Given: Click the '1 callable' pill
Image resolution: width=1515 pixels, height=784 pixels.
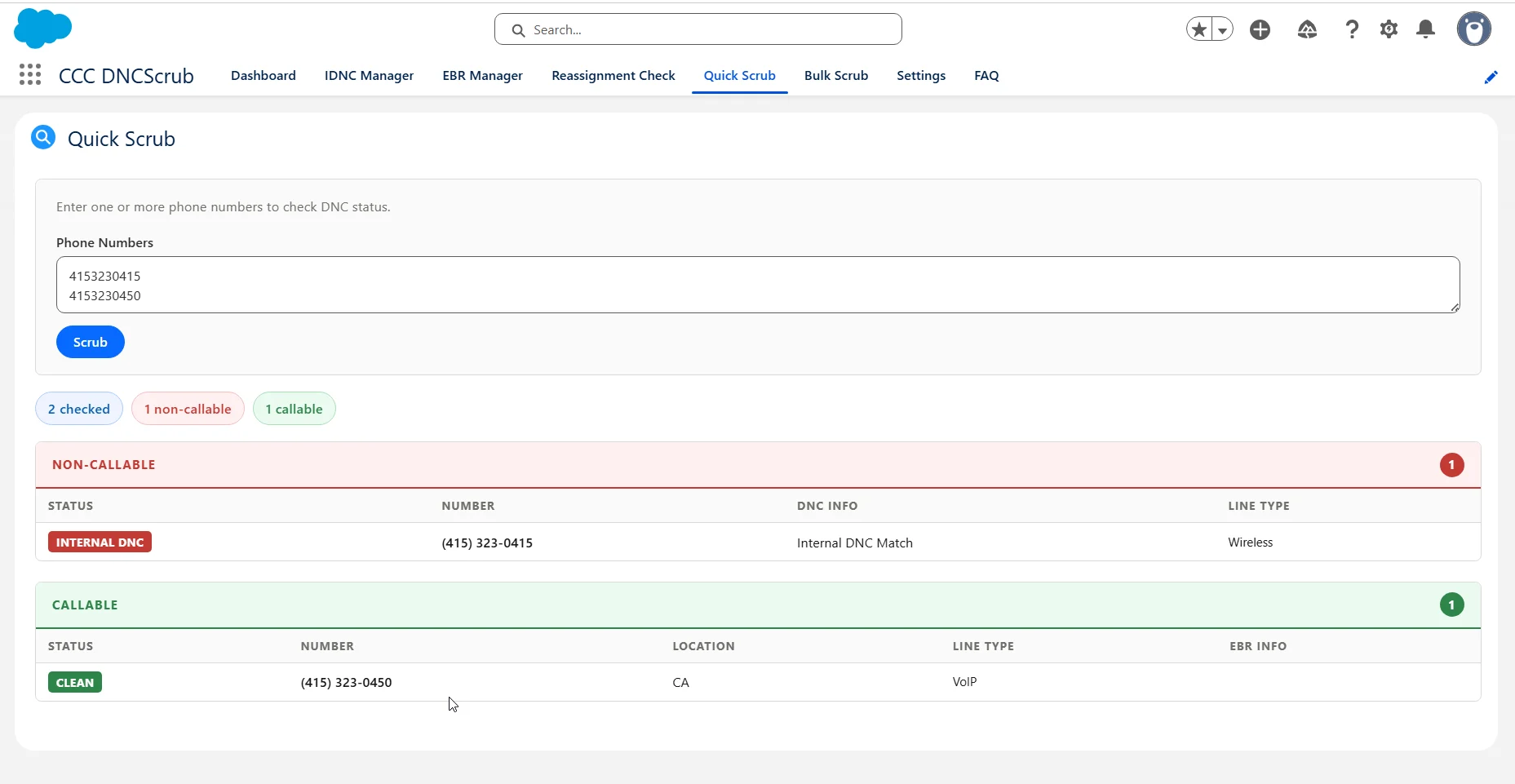Looking at the screenshot, I should click(295, 409).
